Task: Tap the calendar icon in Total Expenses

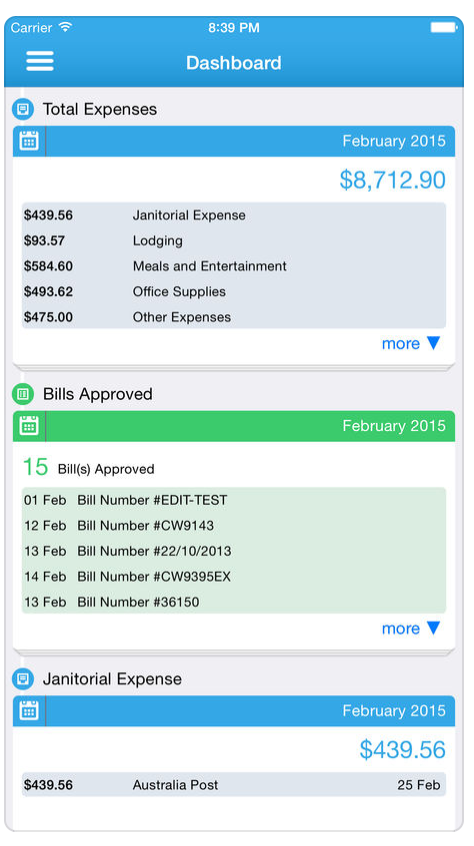Action: [x=29, y=141]
